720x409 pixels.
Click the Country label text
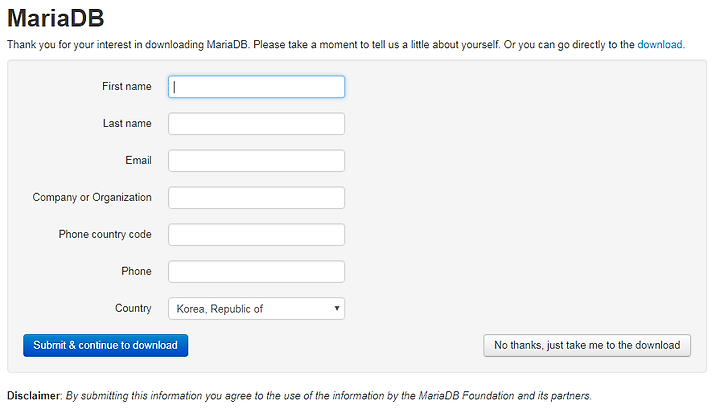[x=133, y=308]
